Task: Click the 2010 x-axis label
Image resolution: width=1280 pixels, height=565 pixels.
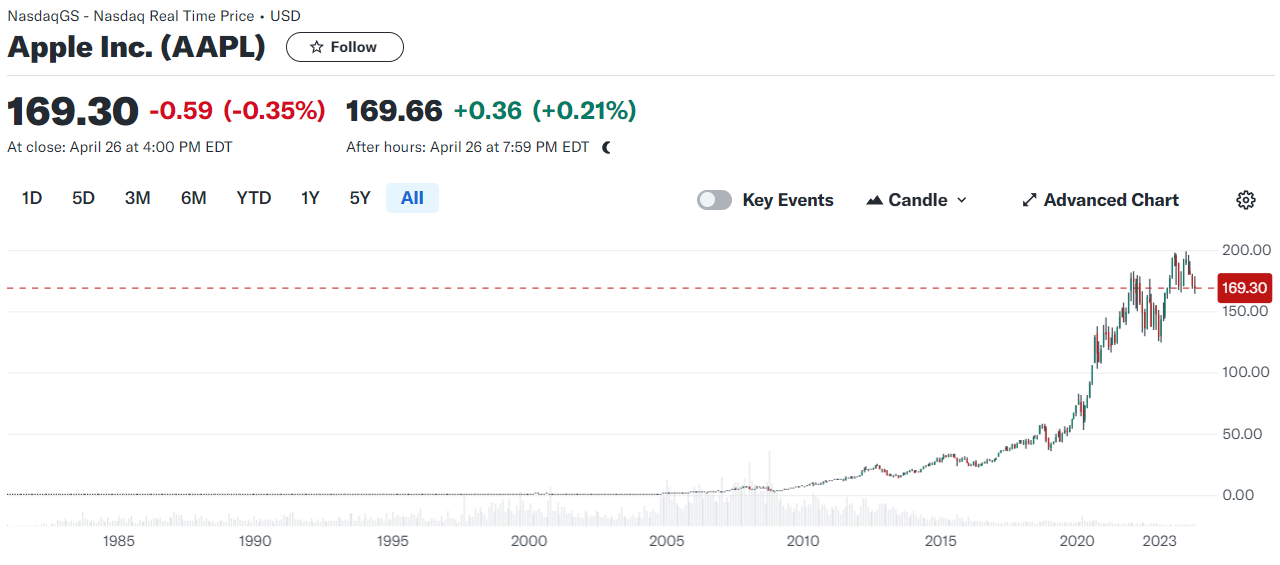Action: pyautogui.click(x=803, y=541)
